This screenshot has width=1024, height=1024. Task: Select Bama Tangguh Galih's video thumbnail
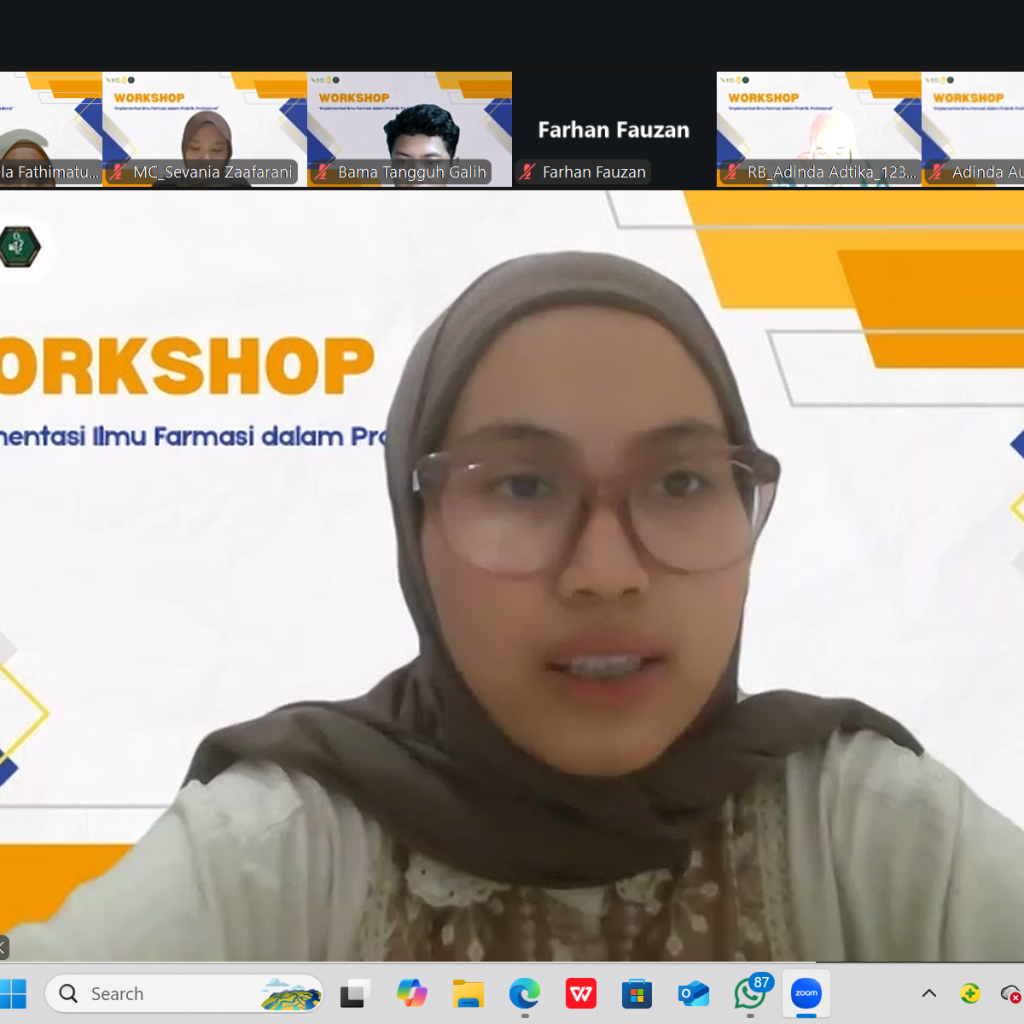[409, 128]
